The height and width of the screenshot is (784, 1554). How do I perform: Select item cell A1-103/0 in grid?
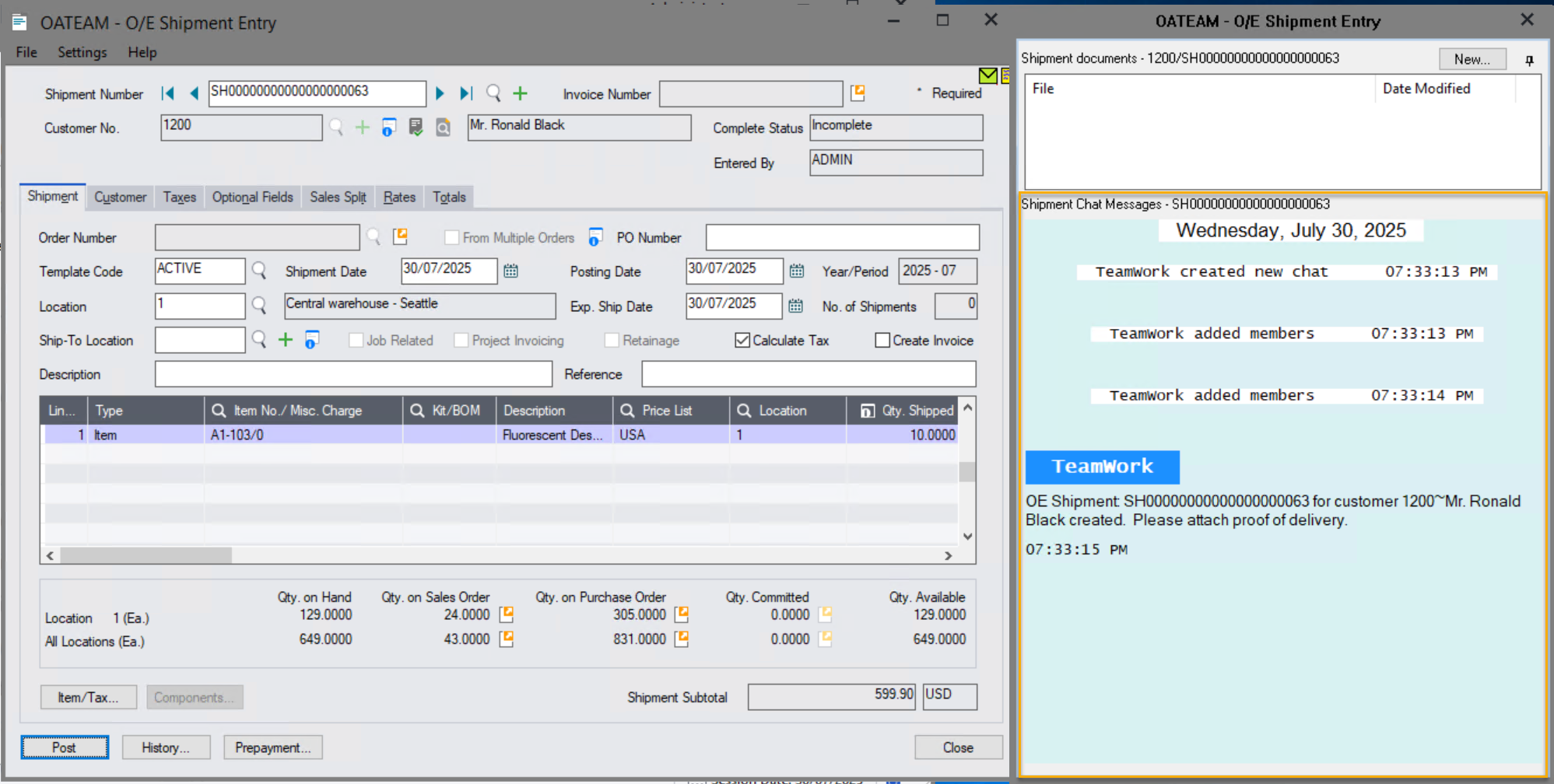point(303,435)
